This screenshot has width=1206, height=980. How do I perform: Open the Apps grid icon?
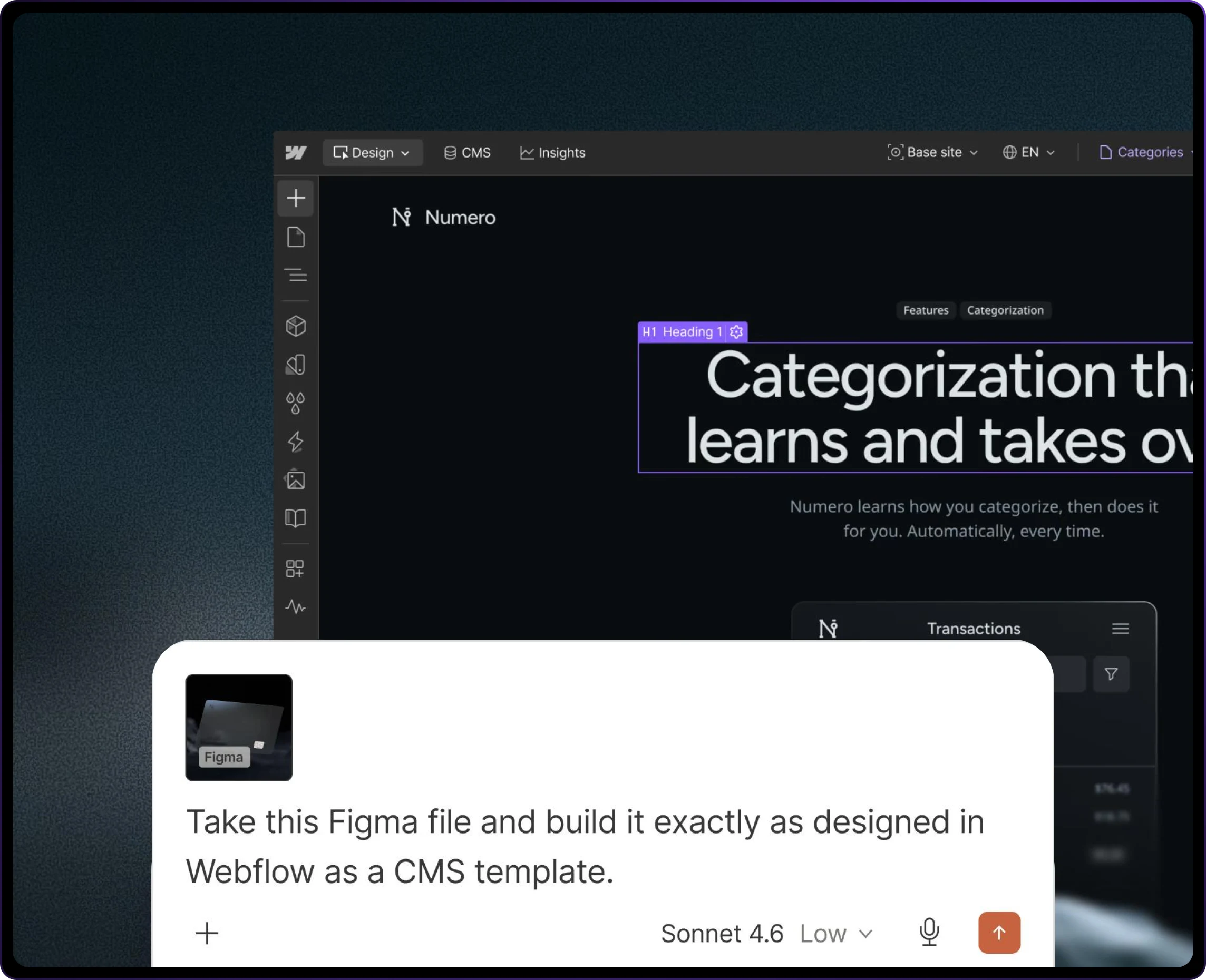pyautogui.click(x=295, y=569)
